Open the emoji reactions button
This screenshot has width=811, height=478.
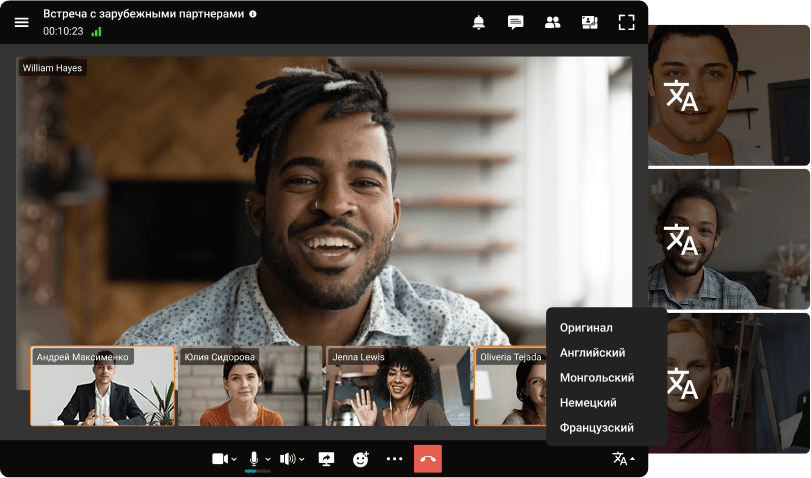pyautogui.click(x=361, y=459)
